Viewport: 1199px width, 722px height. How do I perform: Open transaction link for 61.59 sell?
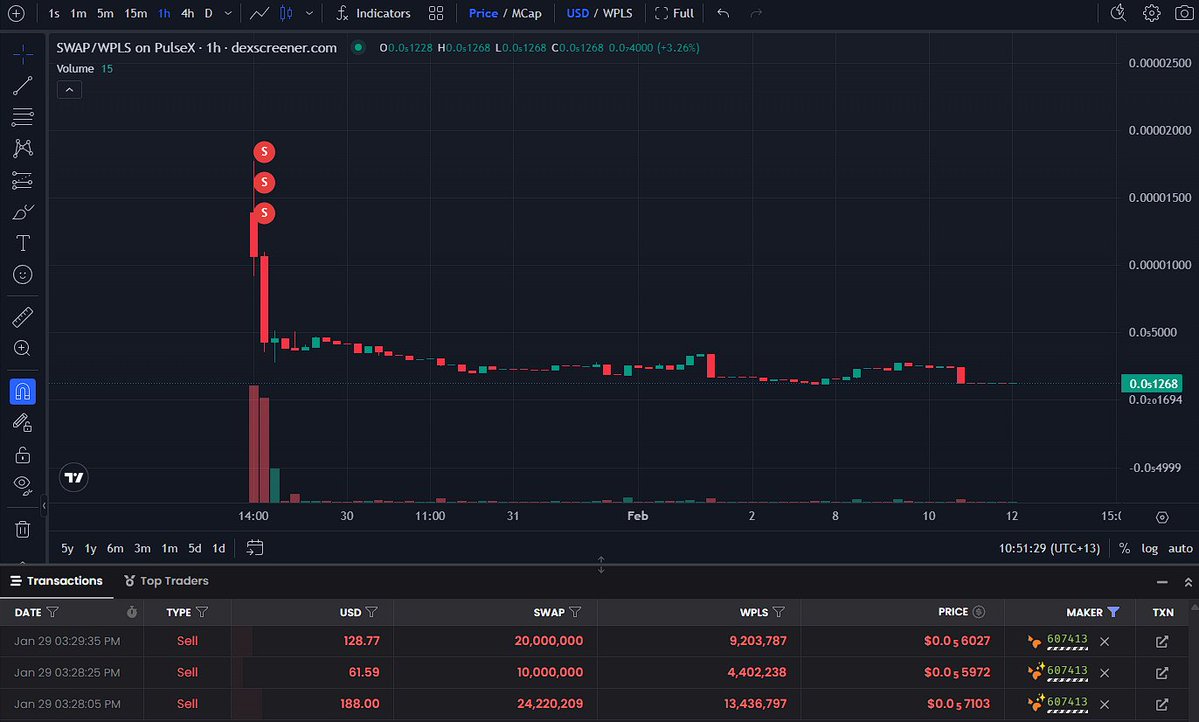1162,673
